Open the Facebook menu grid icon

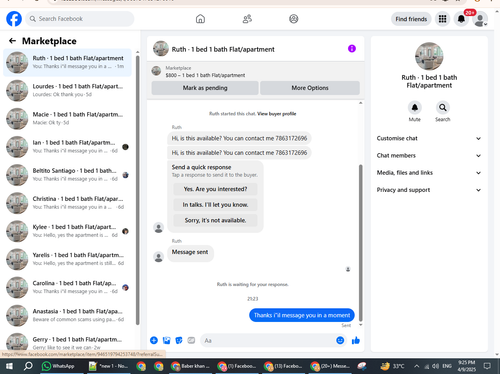442,19
